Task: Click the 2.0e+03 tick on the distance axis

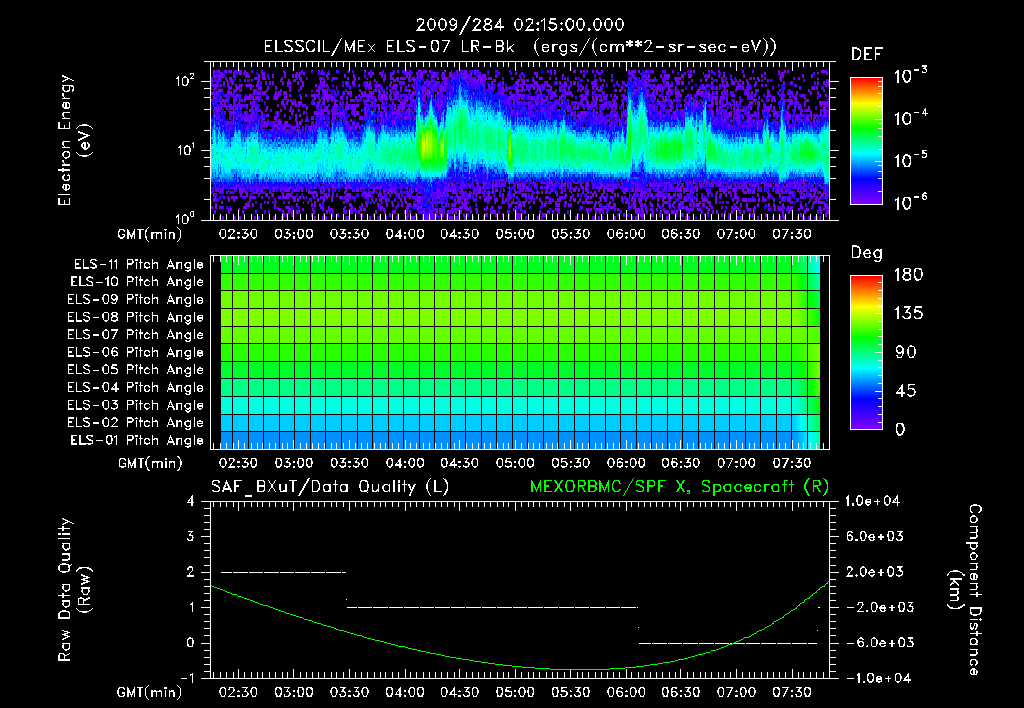Action: (874, 572)
